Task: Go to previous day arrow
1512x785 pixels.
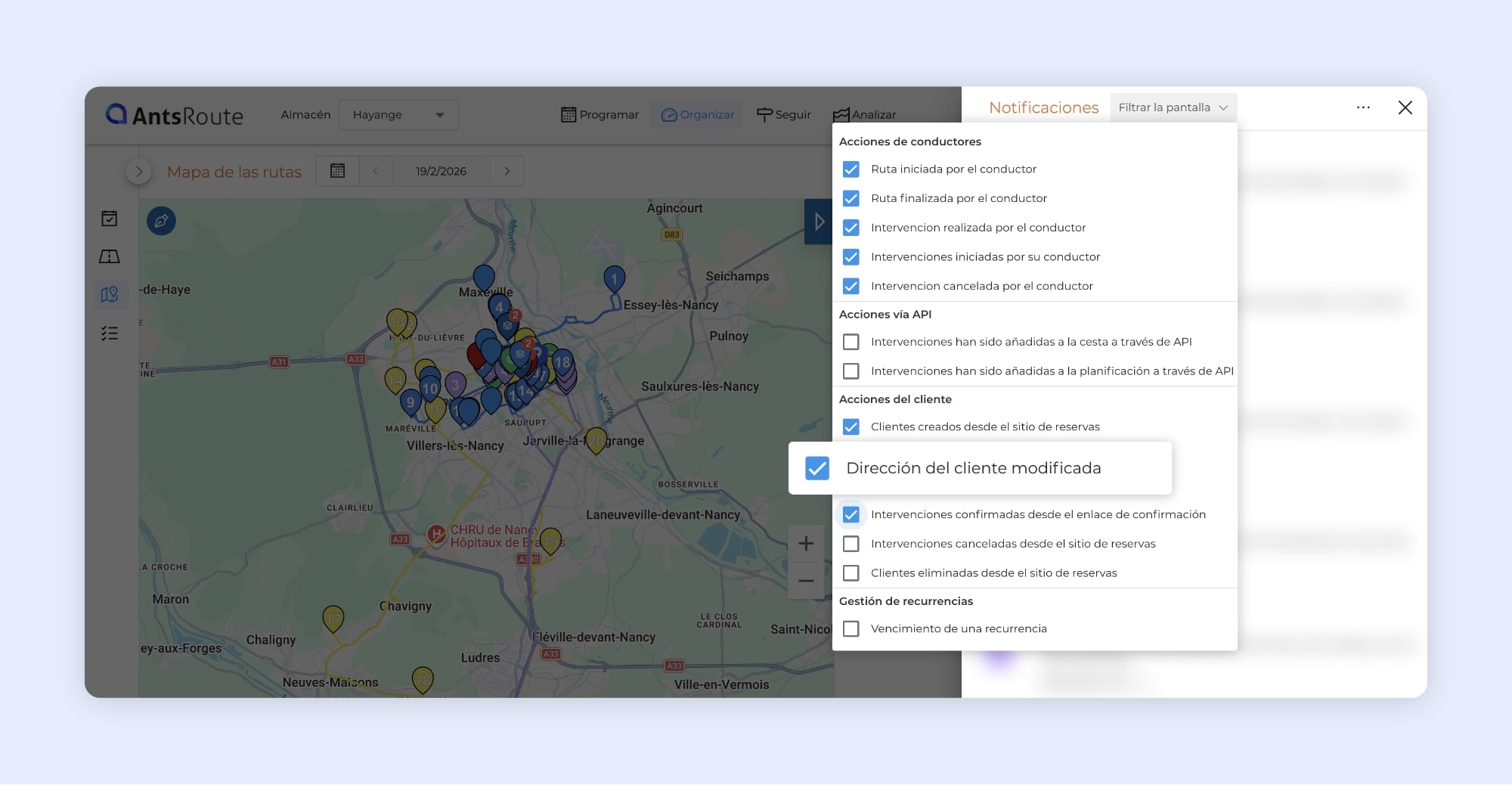Action: coord(376,171)
